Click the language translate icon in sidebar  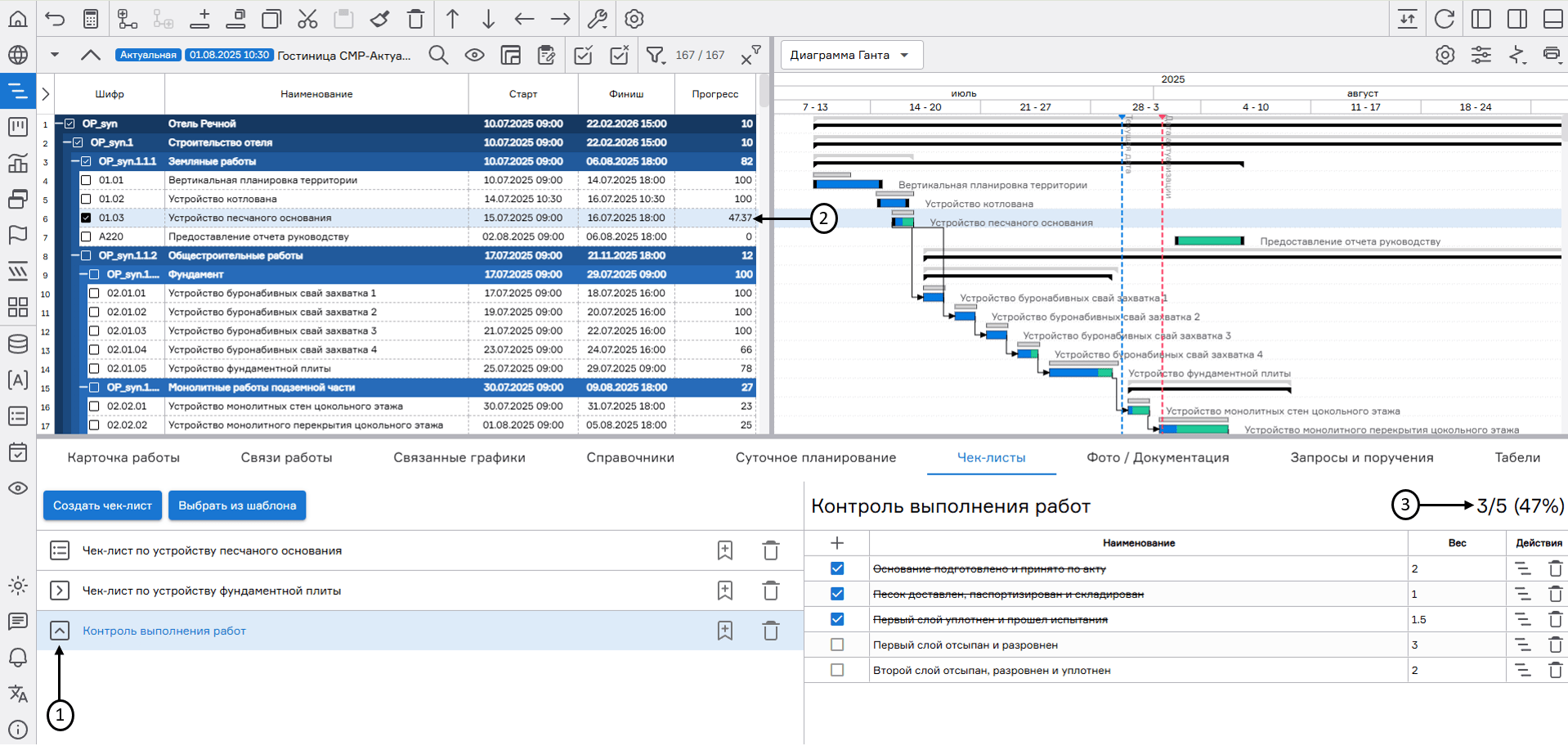coord(18,694)
